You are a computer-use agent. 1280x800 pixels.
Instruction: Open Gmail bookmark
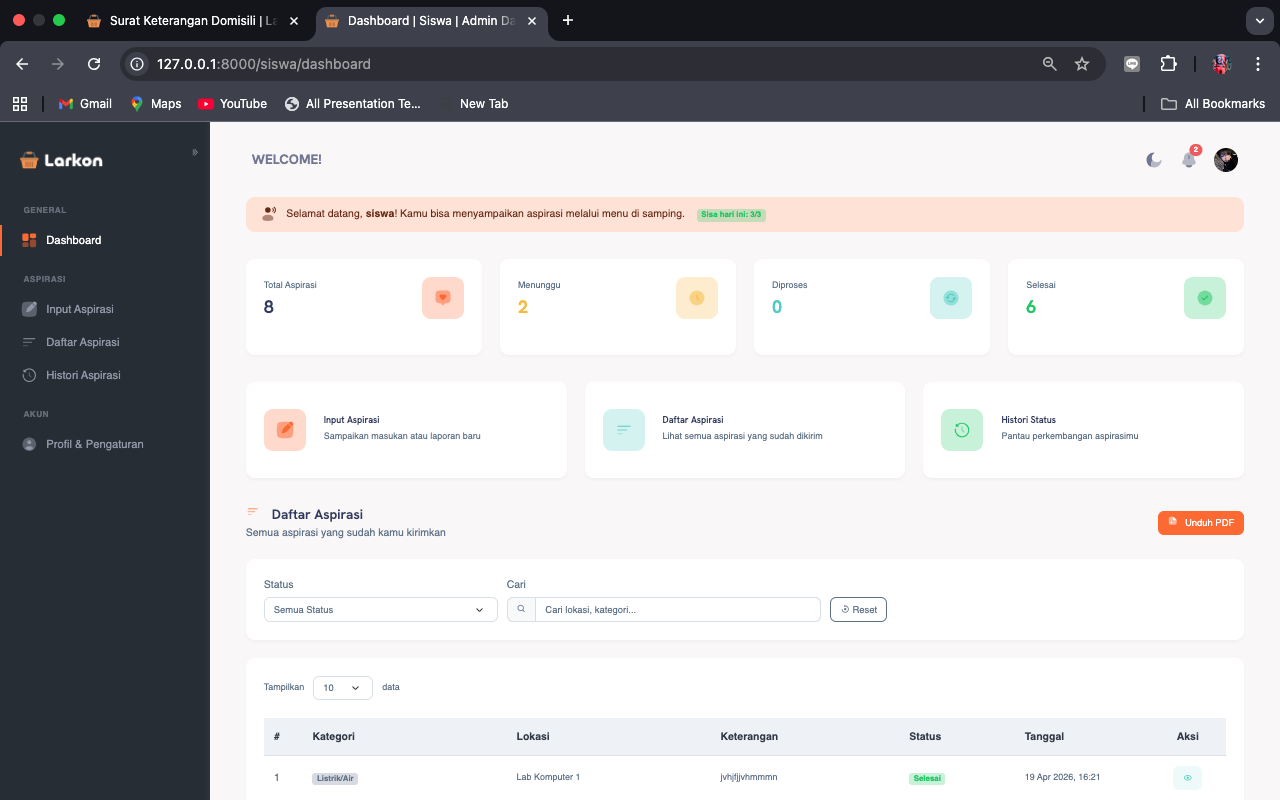tap(85, 104)
